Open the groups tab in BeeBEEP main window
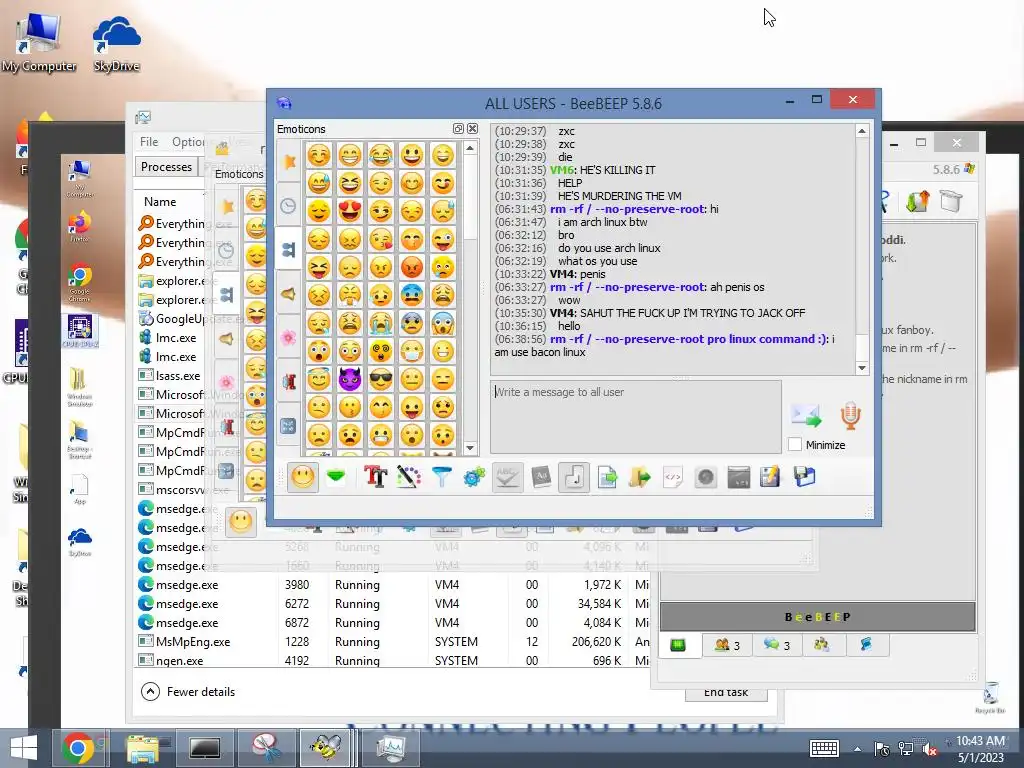This screenshot has width=1024, height=768. (x=822, y=645)
